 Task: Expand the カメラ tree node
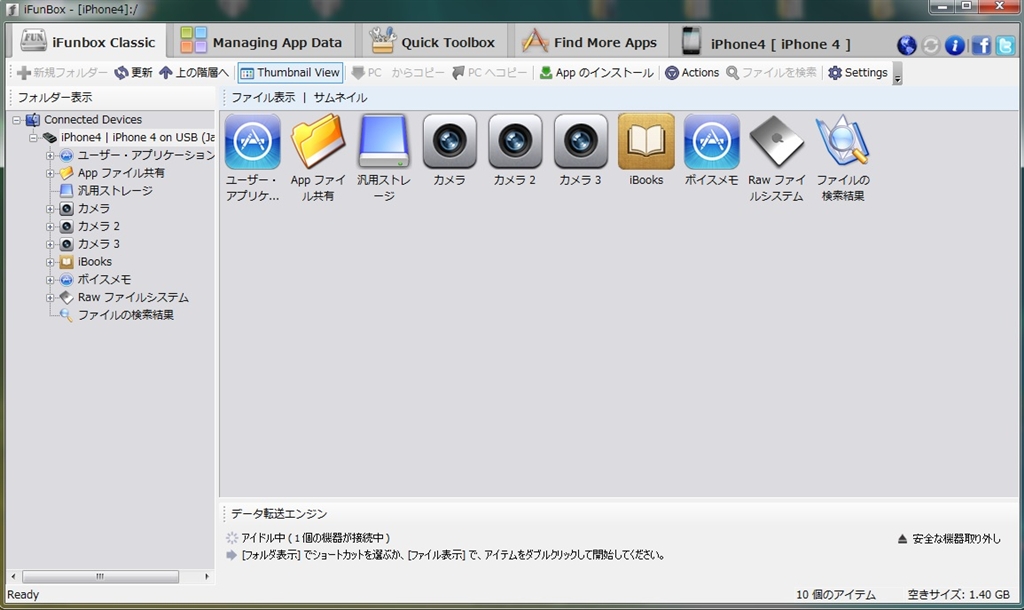click(x=50, y=208)
